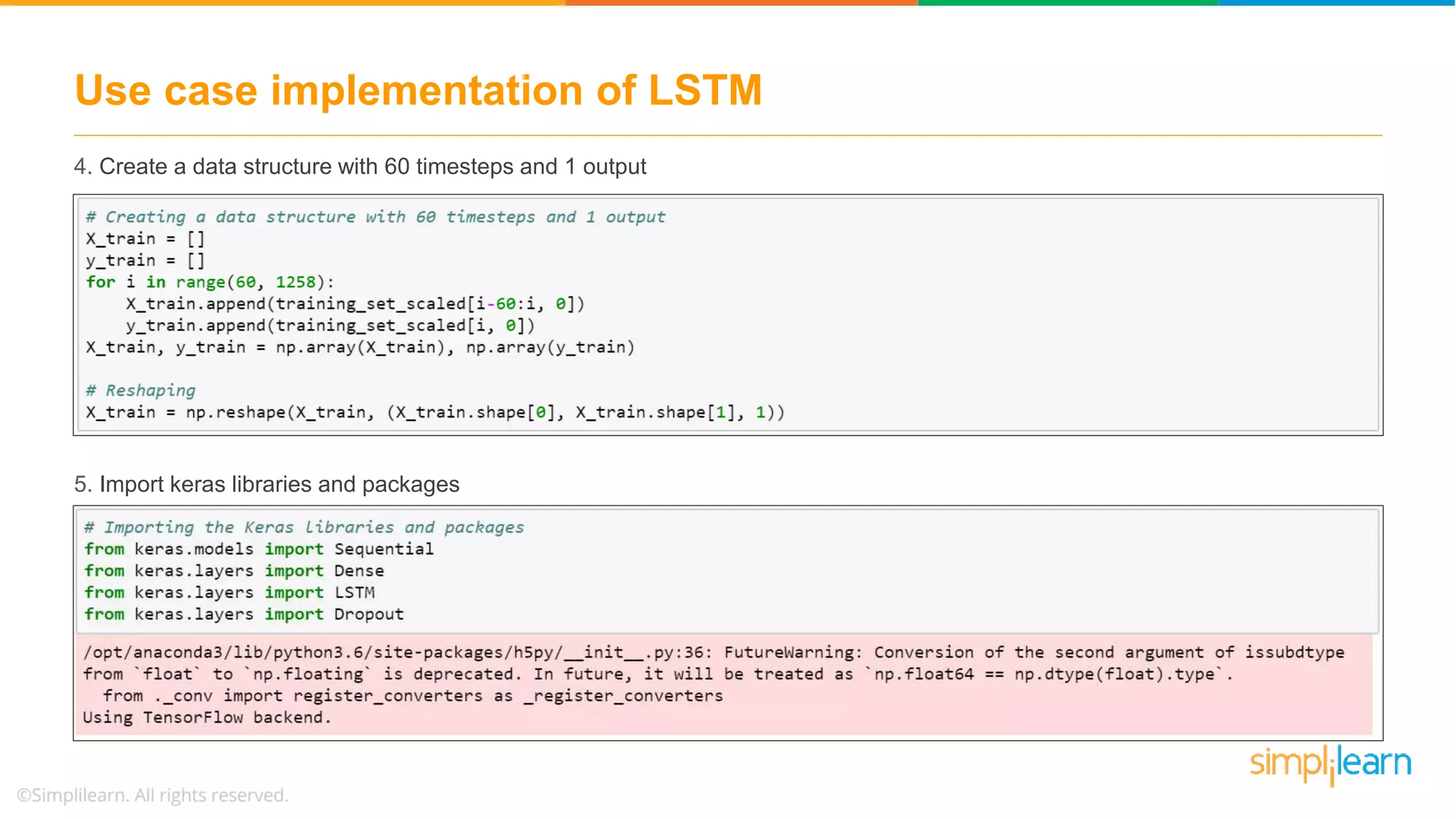
Task: Click 'from keras.models import Sequential' line
Action: (x=259, y=550)
